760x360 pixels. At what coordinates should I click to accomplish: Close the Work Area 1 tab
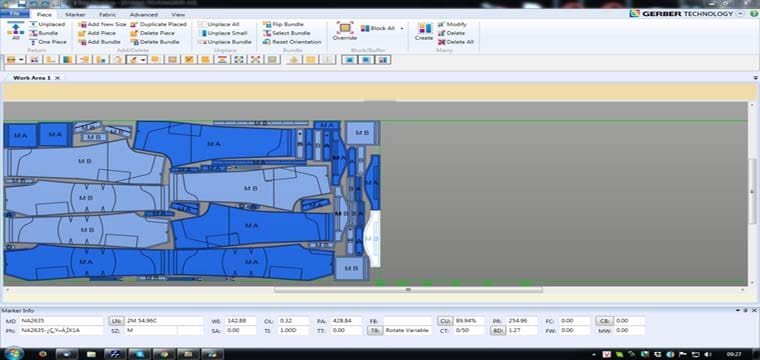57,78
